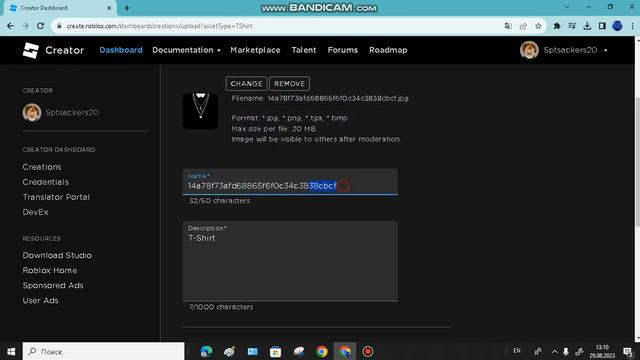The image size is (640, 360).
Task: Open User Ads link
Action: pos(40,301)
